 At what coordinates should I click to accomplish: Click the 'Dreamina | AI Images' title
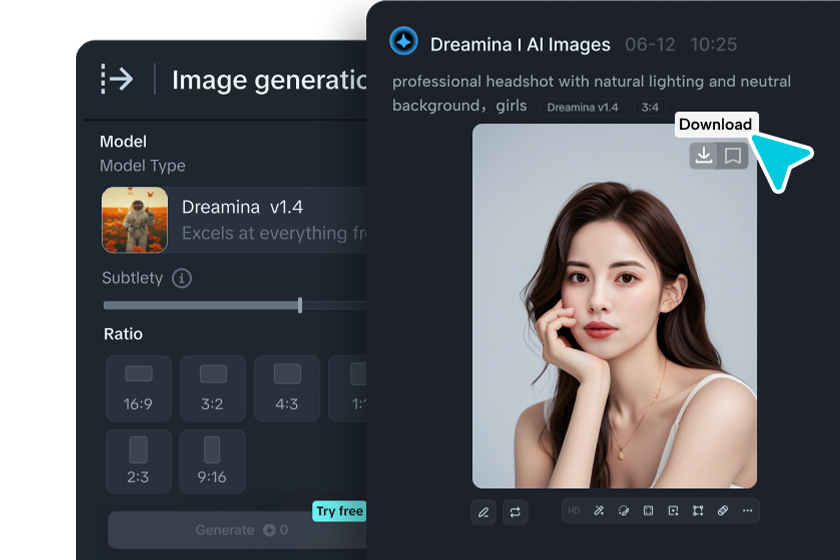[520, 44]
